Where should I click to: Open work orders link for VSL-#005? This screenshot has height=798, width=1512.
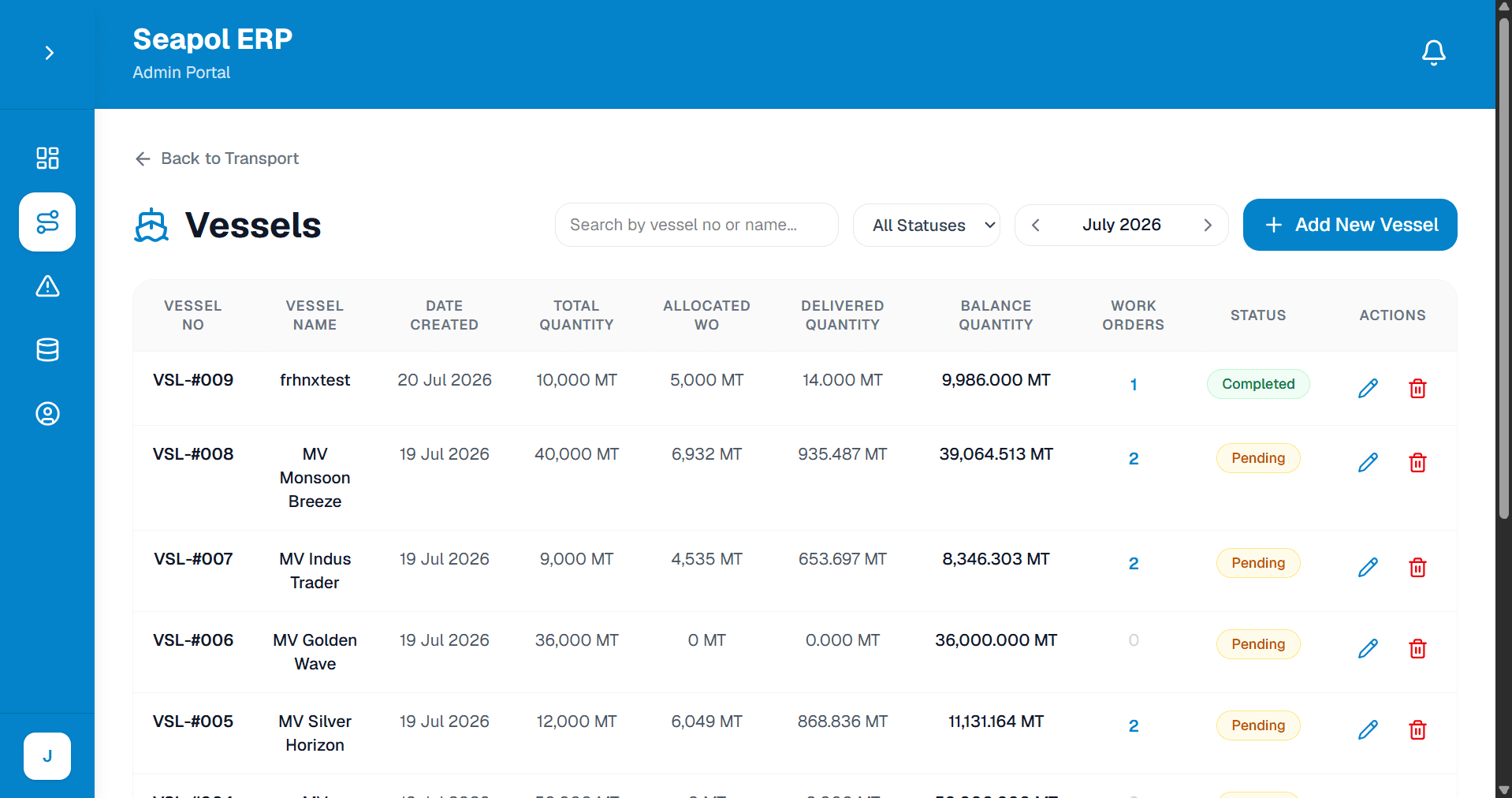pyautogui.click(x=1134, y=726)
